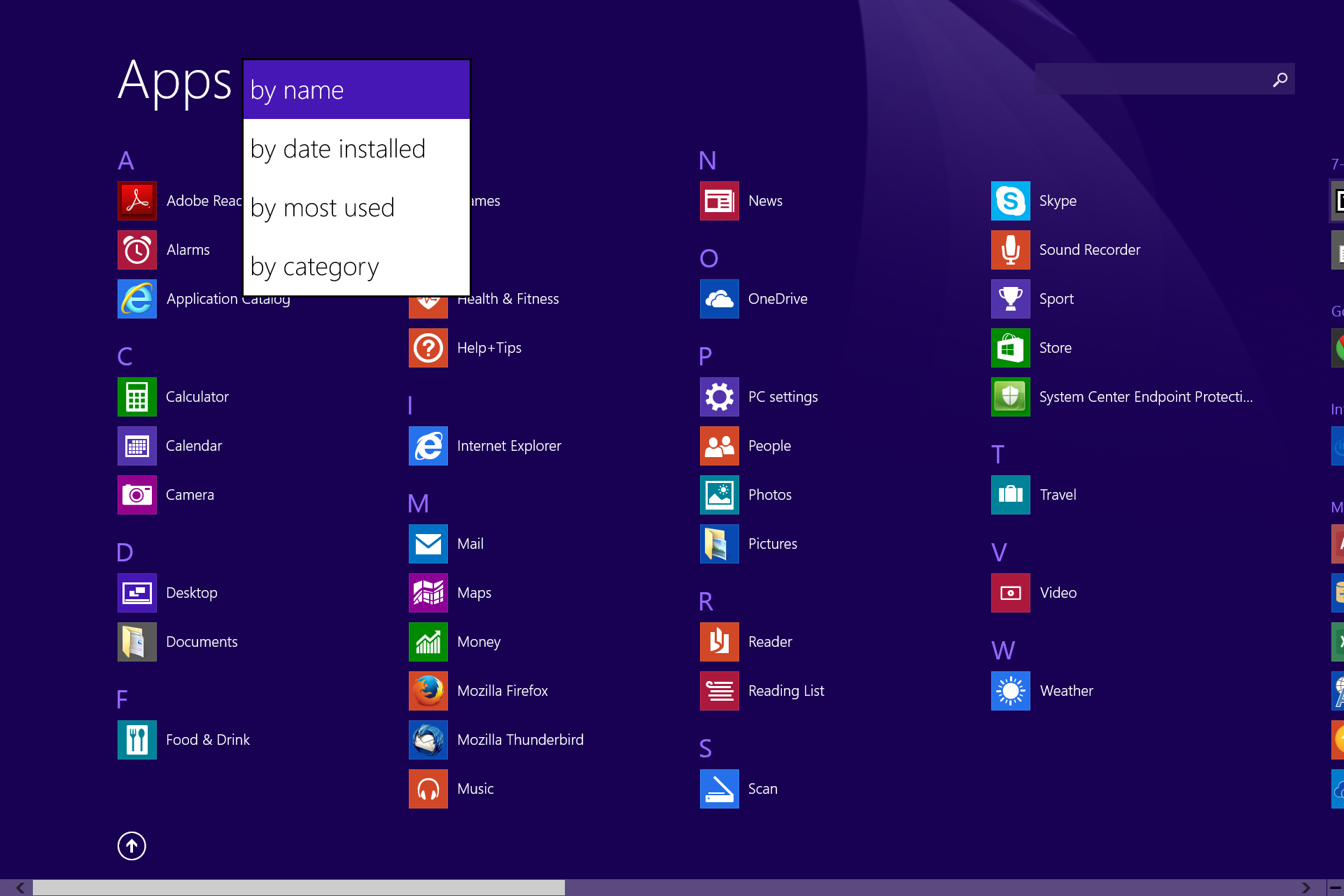This screenshot has width=1344, height=896.
Task: Open Mozilla Firefox browser
Action: point(428,690)
